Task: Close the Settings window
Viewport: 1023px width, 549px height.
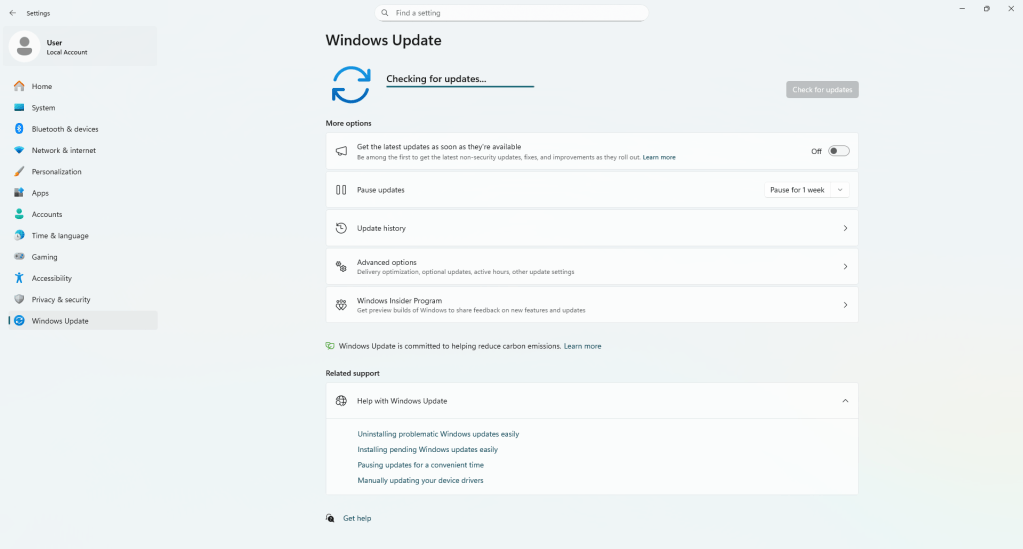Action: [x=1011, y=8]
